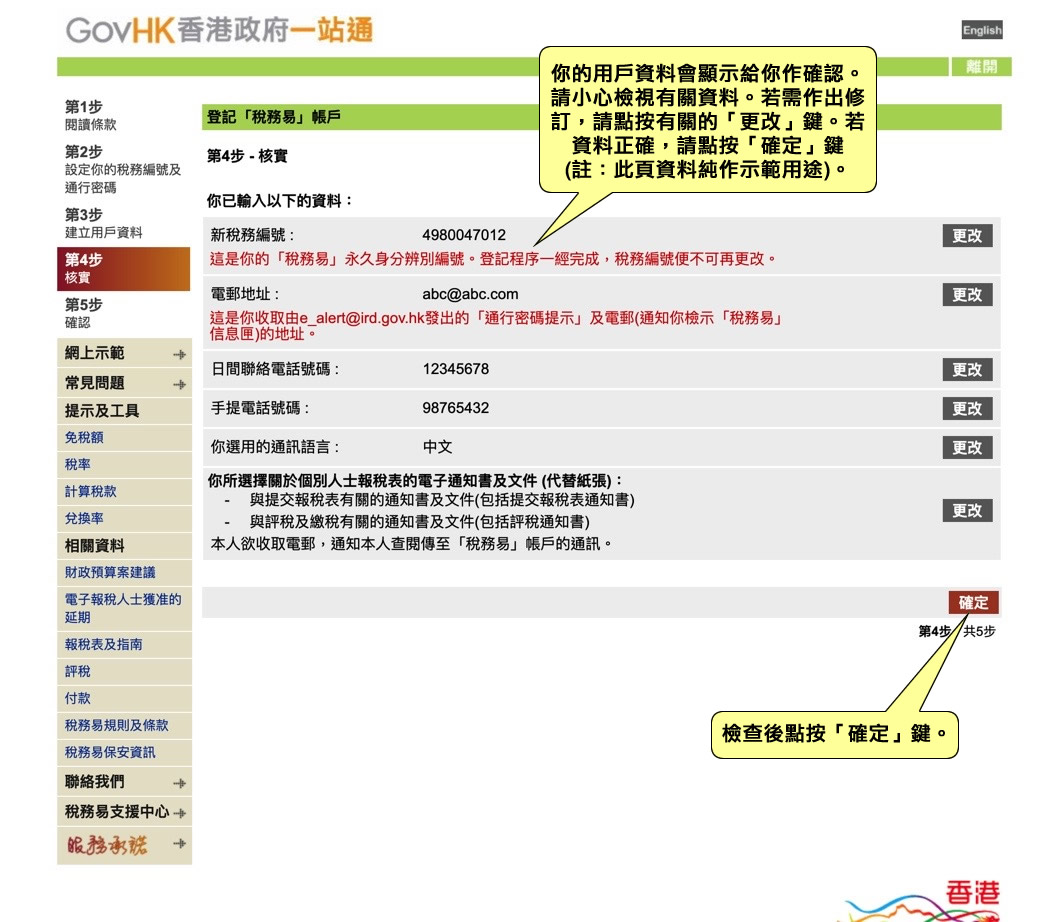This screenshot has height=922, width=1045.
Task: Open the 電子報稅人士獲准的延期 link
Action: [123, 608]
